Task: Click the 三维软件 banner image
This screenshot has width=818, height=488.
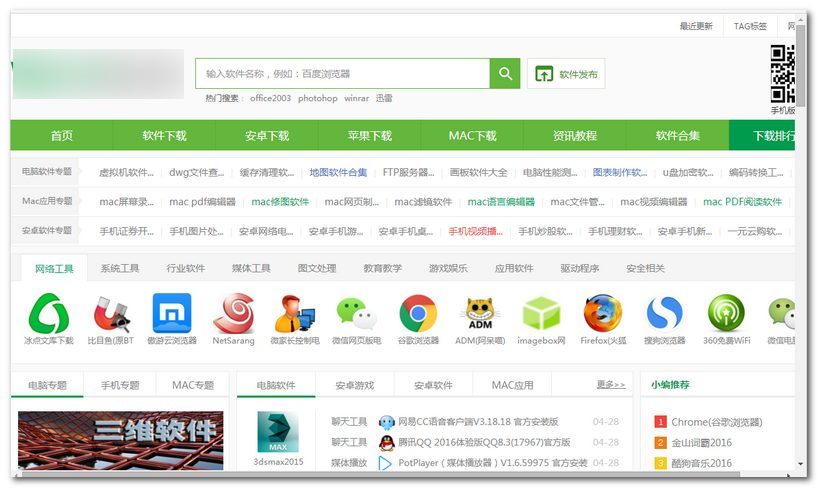Action: [x=121, y=440]
